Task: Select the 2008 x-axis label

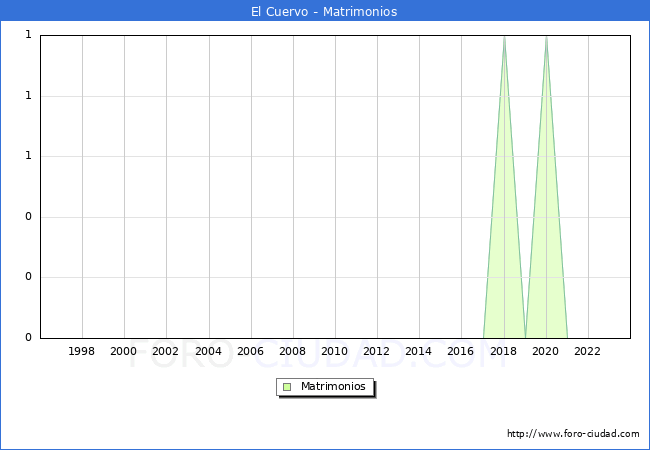Action: tap(293, 351)
